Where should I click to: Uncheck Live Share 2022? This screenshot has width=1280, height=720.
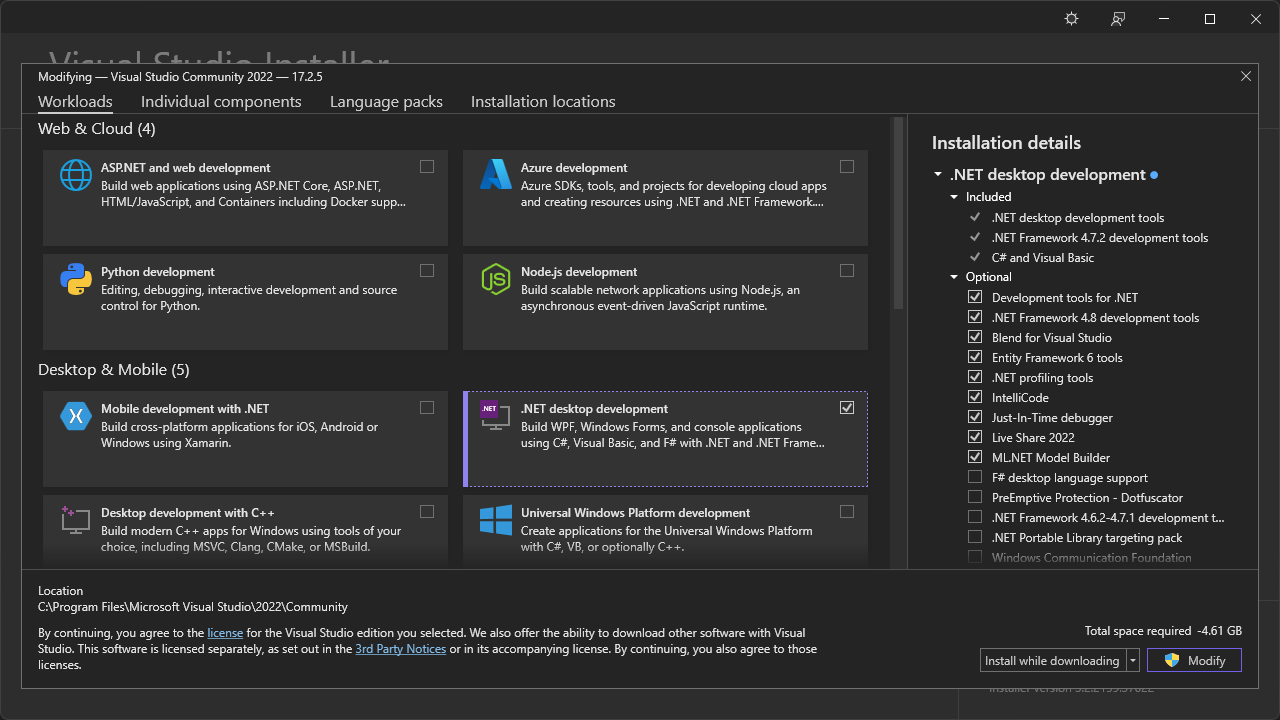[x=975, y=438]
